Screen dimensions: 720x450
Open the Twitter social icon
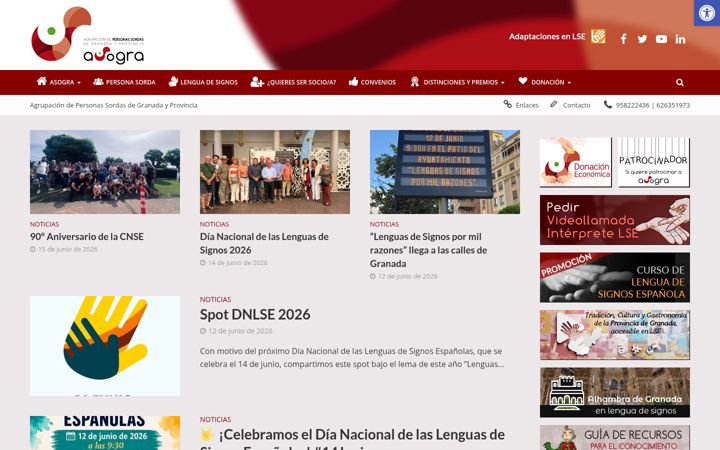(x=642, y=39)
